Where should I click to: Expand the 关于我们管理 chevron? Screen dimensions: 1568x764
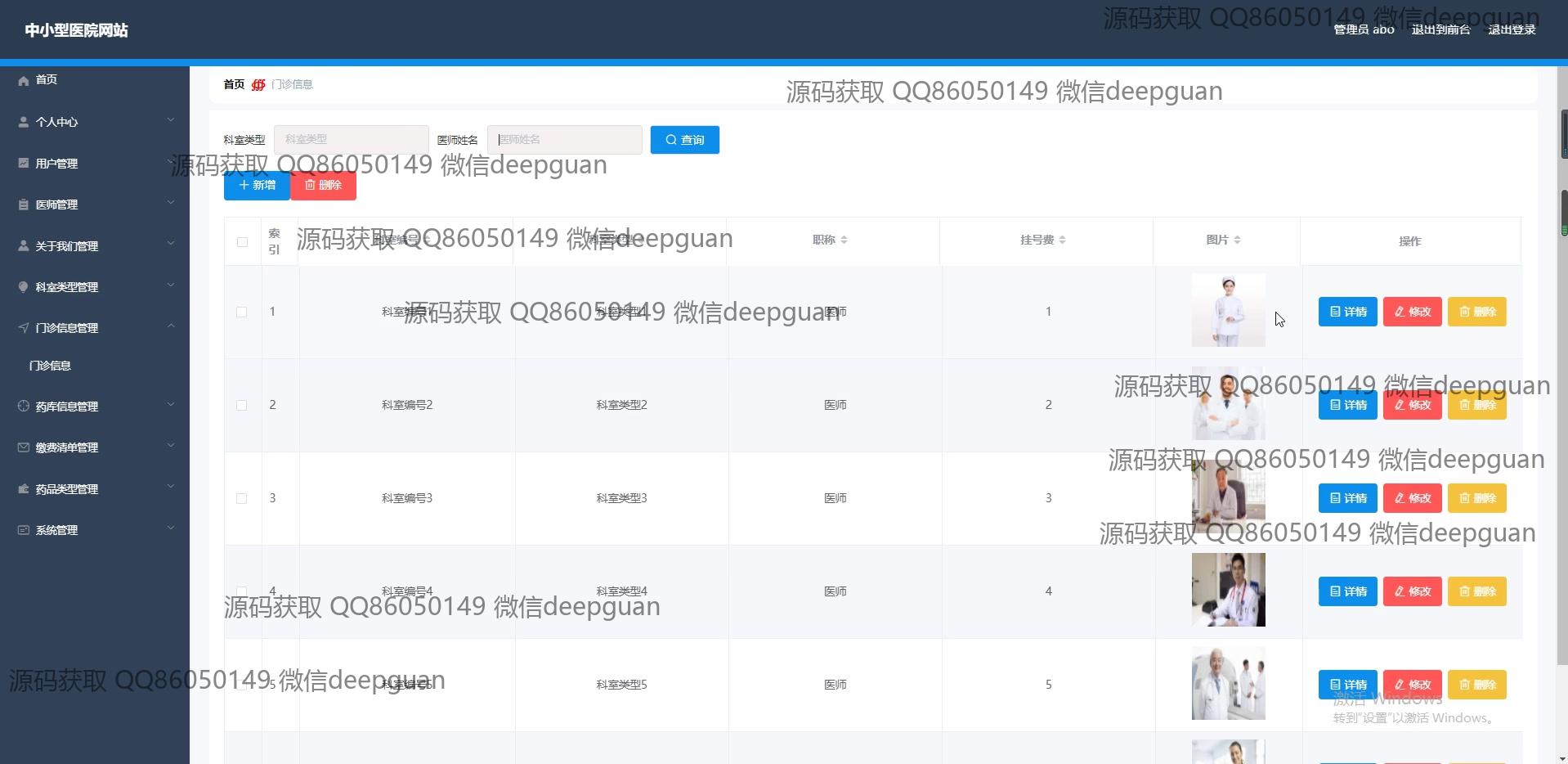[x=171, y=243]
